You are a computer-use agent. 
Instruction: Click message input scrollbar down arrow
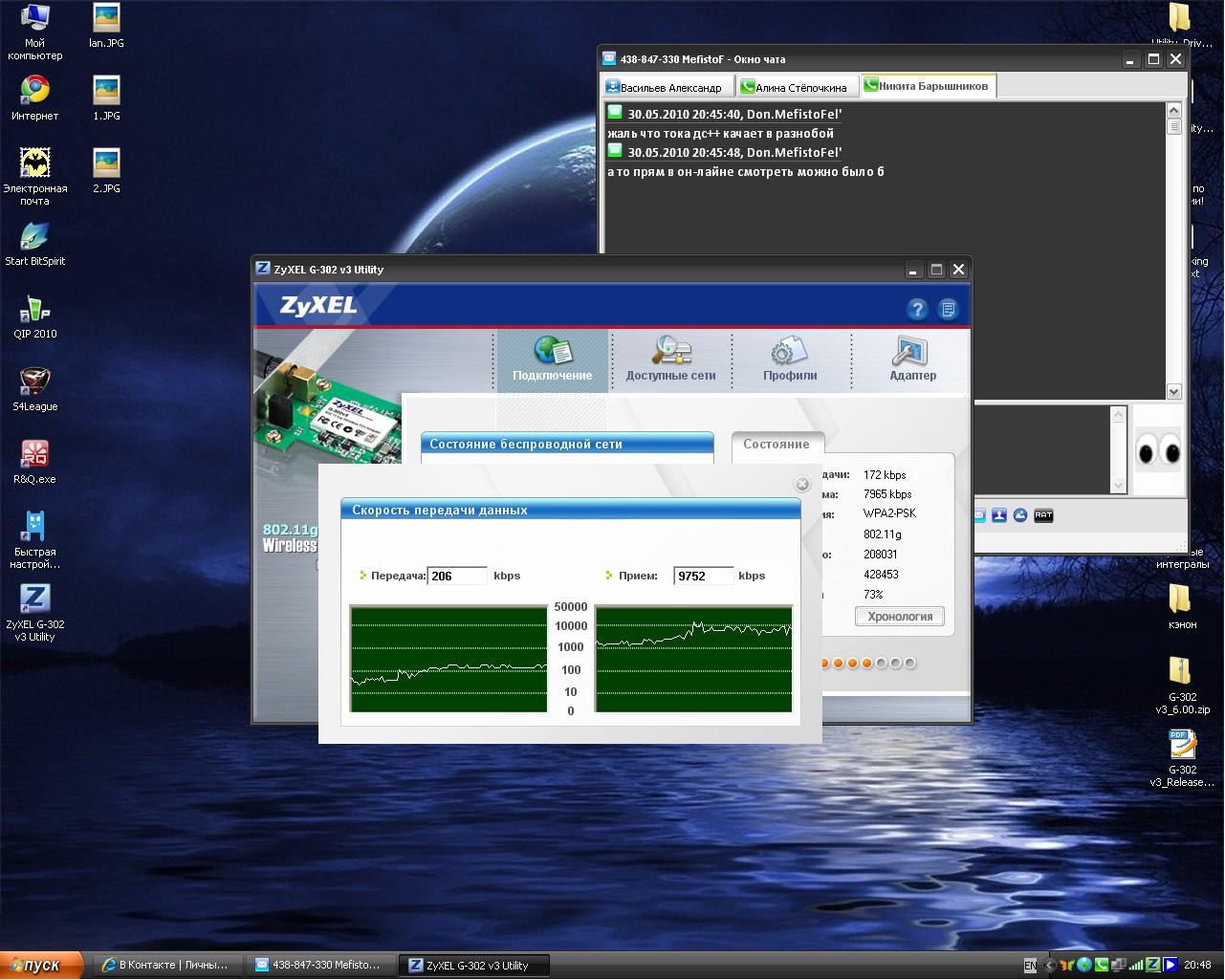point(1118,486)
